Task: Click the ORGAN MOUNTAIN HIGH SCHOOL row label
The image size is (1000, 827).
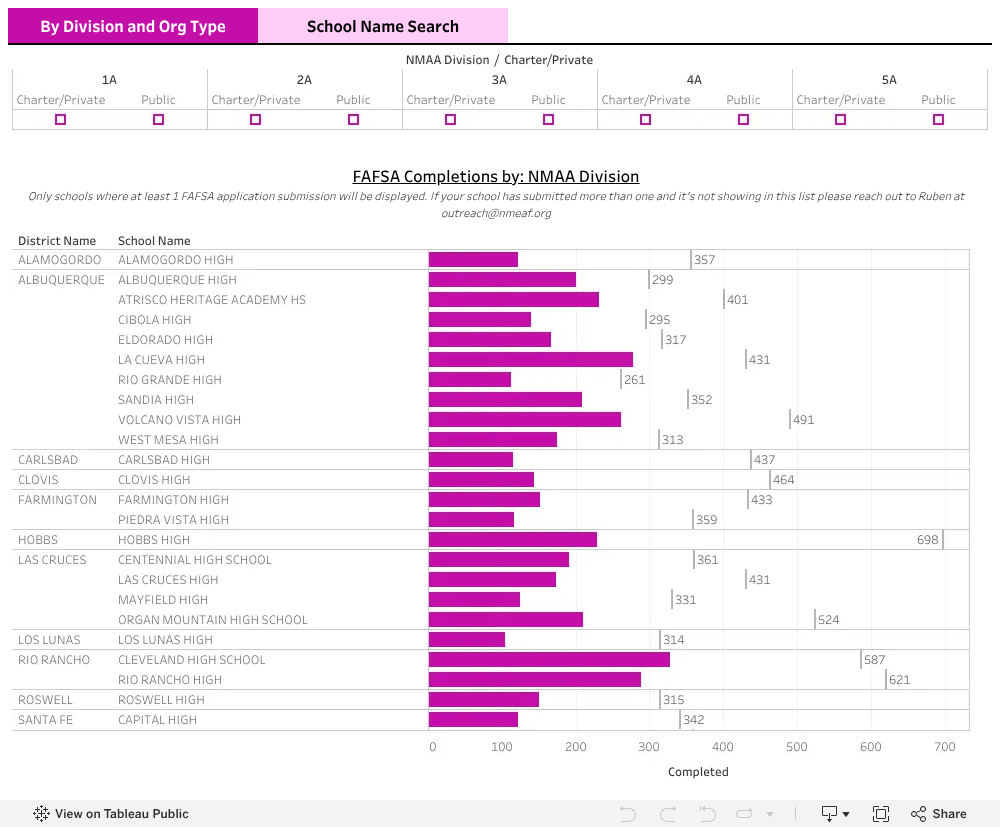Action: (212, 620)
